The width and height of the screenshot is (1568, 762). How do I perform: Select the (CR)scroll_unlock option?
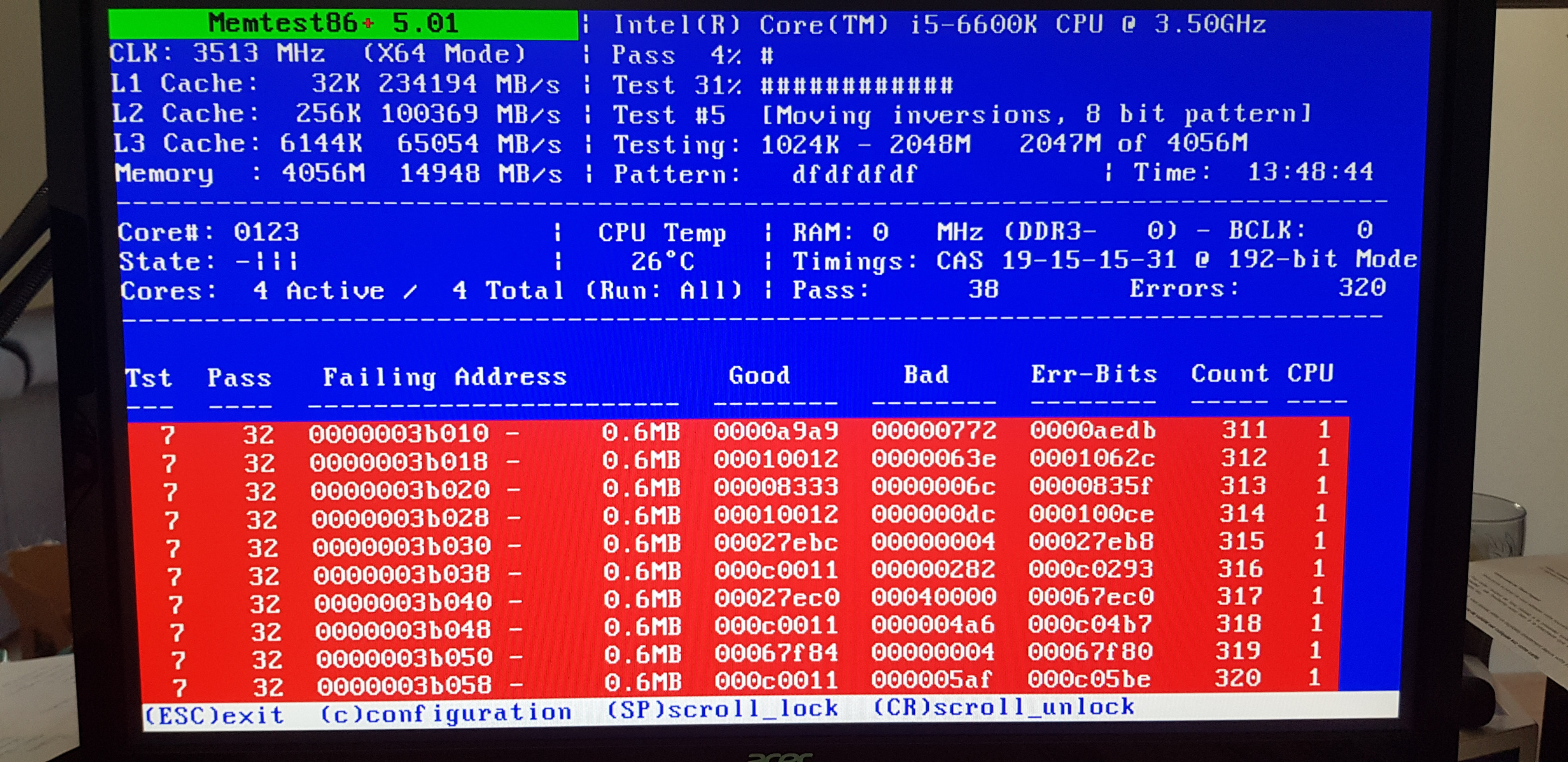click(1003, 707)
